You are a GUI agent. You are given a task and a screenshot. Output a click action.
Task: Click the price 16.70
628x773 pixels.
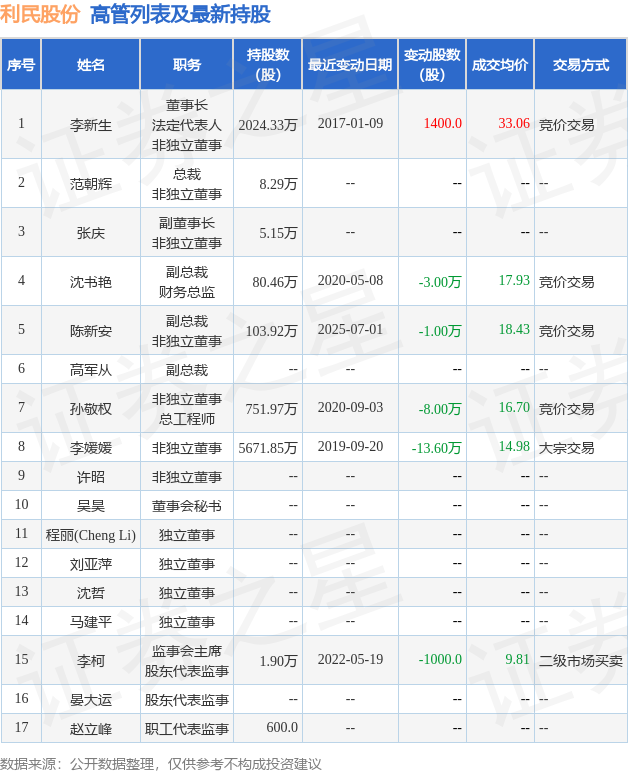(514, 407)
